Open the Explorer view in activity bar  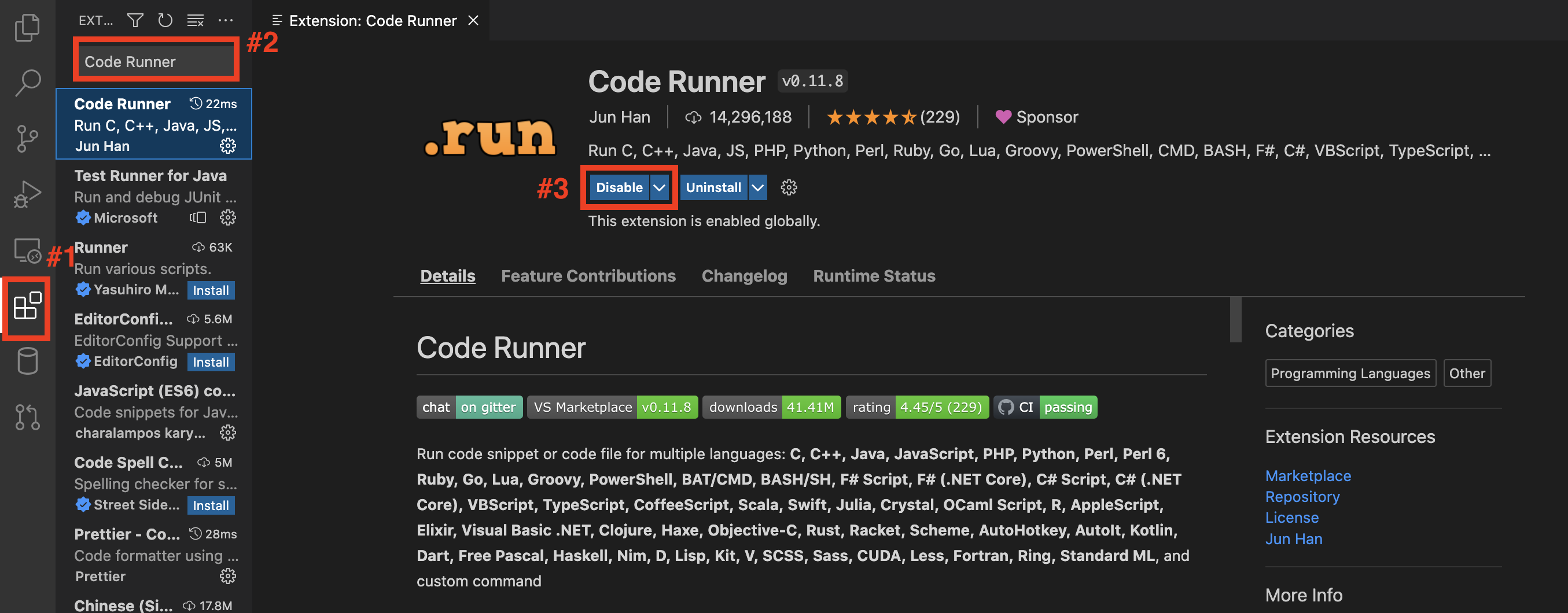(27, 27)
